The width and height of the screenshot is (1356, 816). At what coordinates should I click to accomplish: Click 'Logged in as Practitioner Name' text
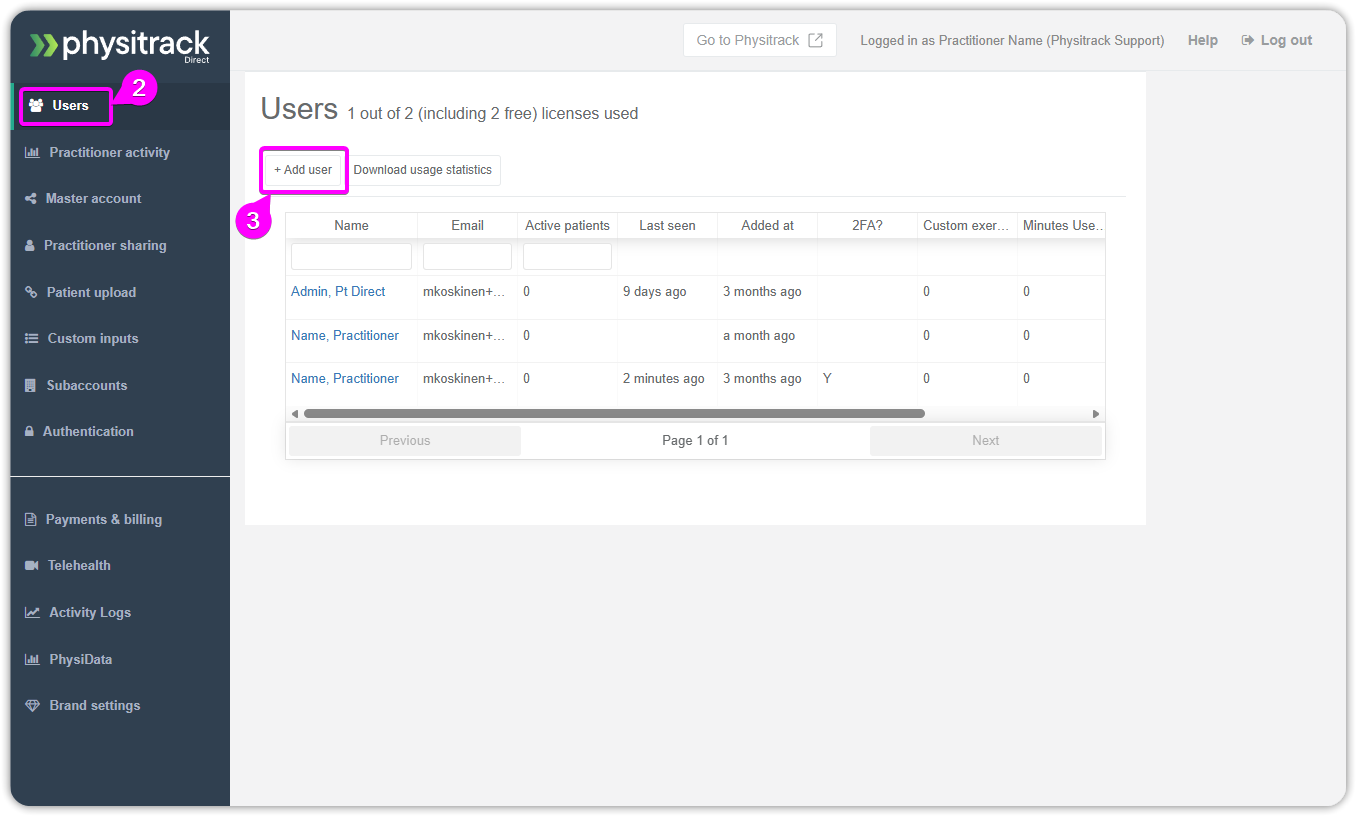point(1012,40)
